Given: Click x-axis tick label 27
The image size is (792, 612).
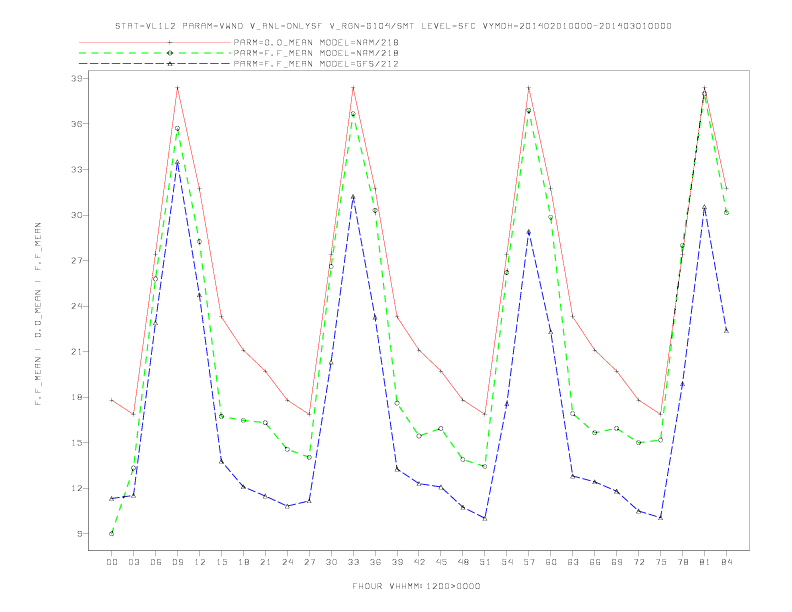Looking at the screenshot, I should (x=309, y=562).
